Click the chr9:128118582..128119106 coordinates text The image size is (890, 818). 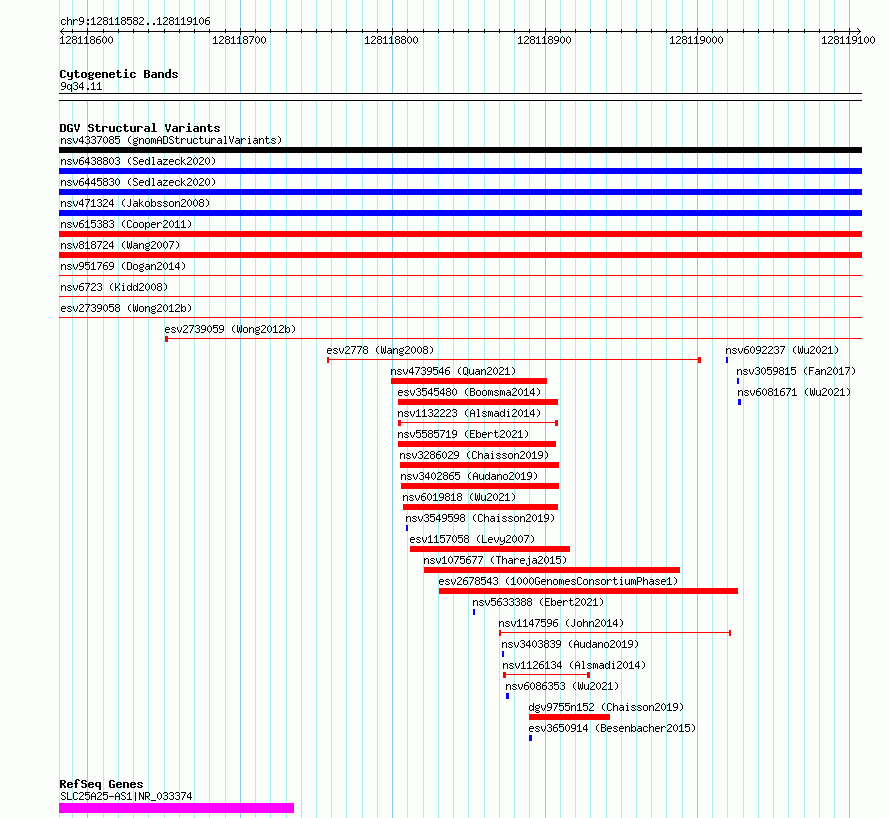point(135,21)
